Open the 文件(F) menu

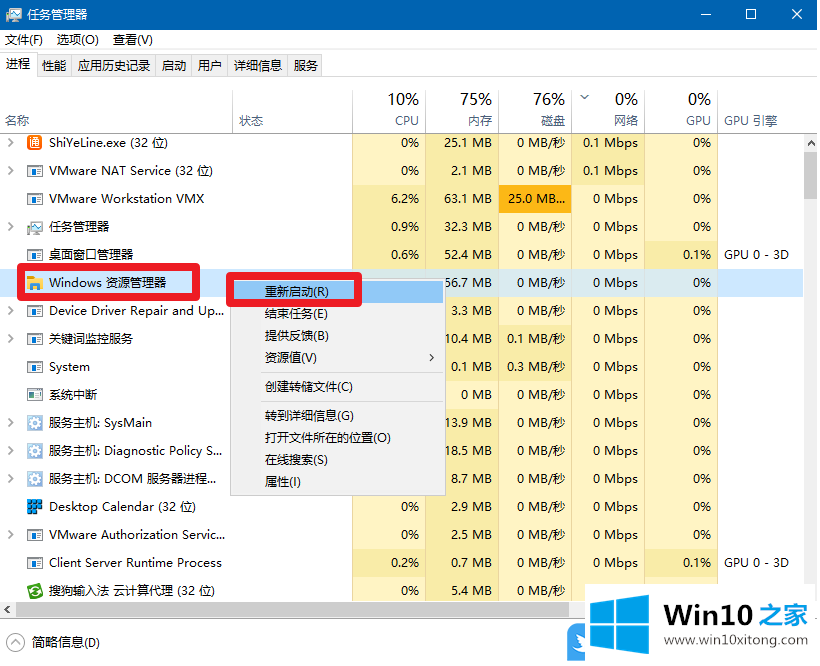[24, 40]
